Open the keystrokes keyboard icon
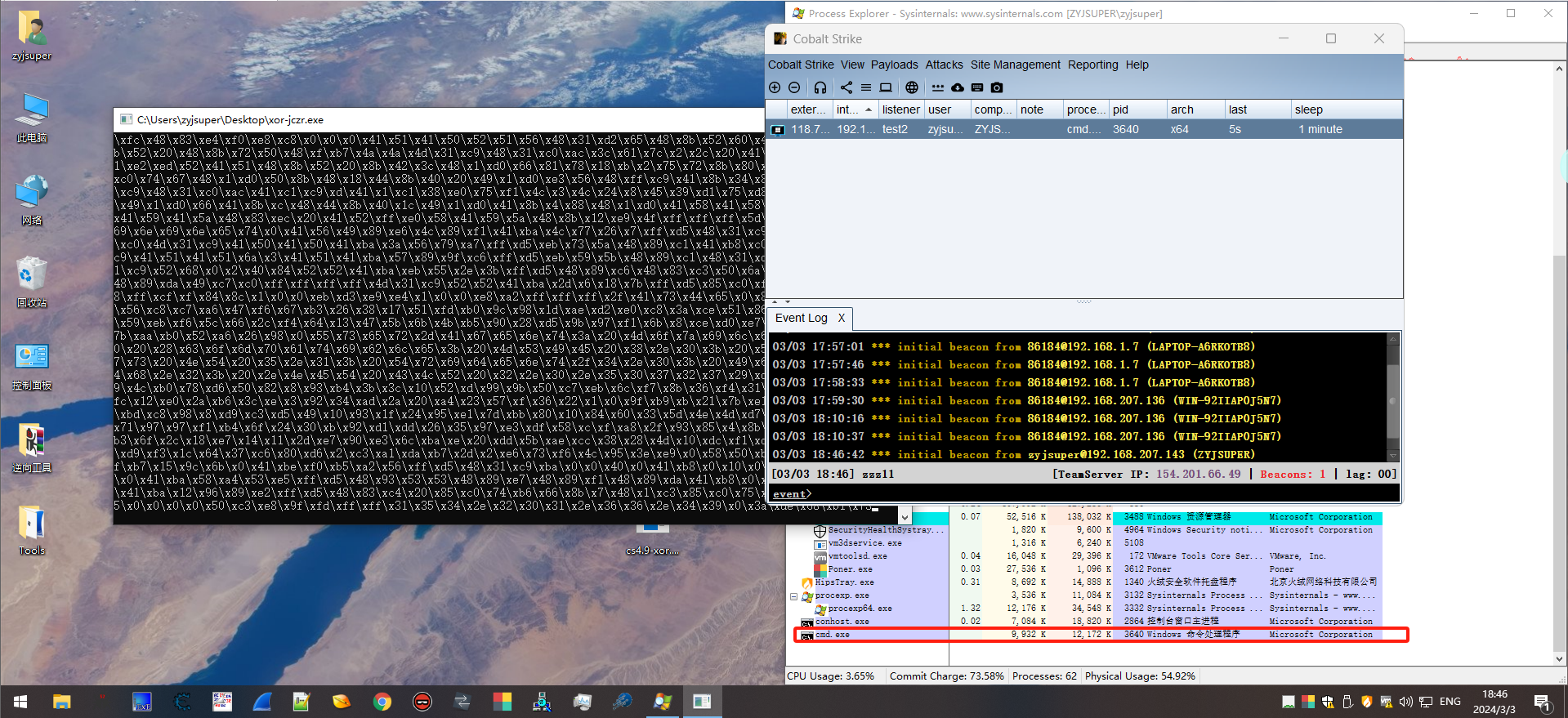The image size is (1568, 718). point(977,87)
